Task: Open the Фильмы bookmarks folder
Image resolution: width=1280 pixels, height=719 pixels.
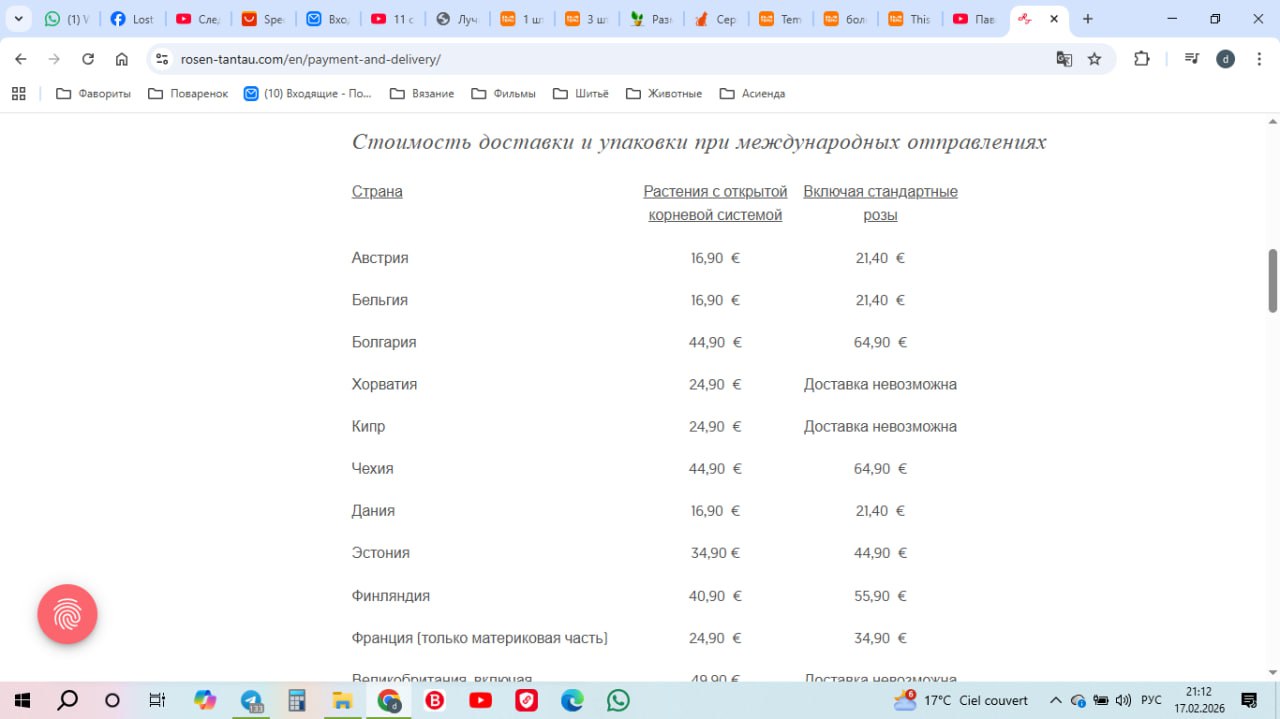Action: click(x=503, y=93)
